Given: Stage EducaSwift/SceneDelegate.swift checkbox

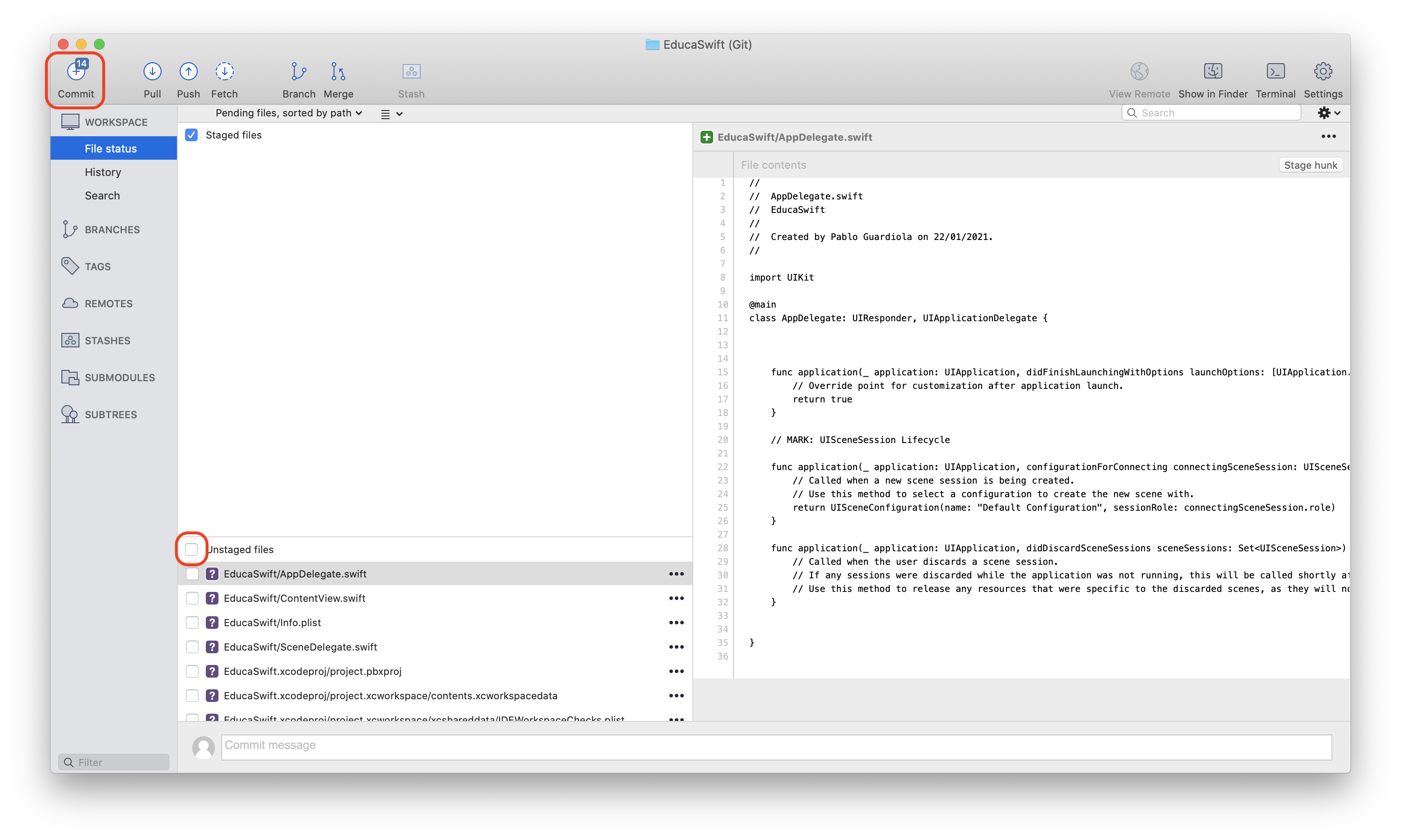Looking at the screenshot, I should pos(192,646).
